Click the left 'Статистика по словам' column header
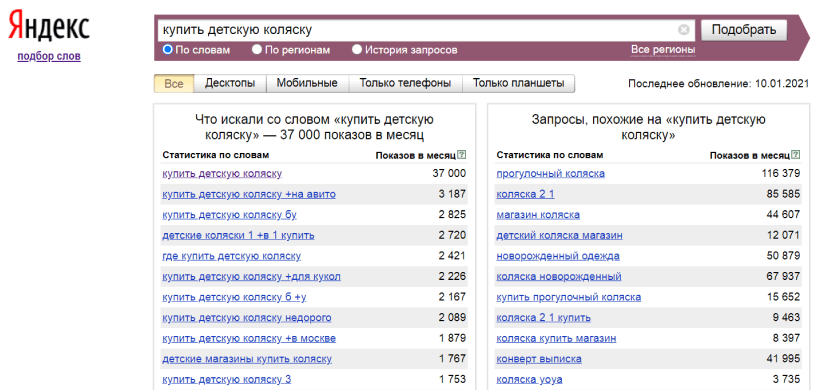The height and width of the screenshot is (390, 819). pos(216,155)
